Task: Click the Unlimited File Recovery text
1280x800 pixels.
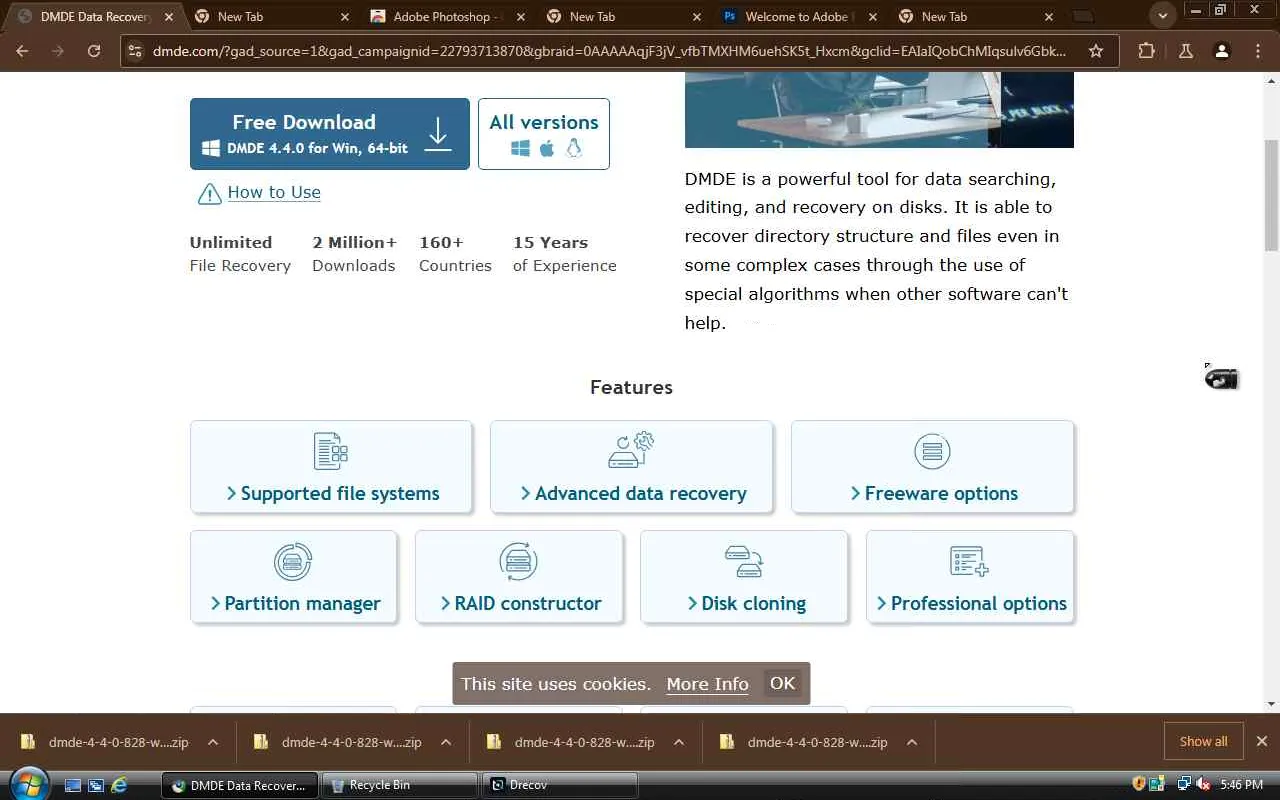Action: click(x=240, y=254)
